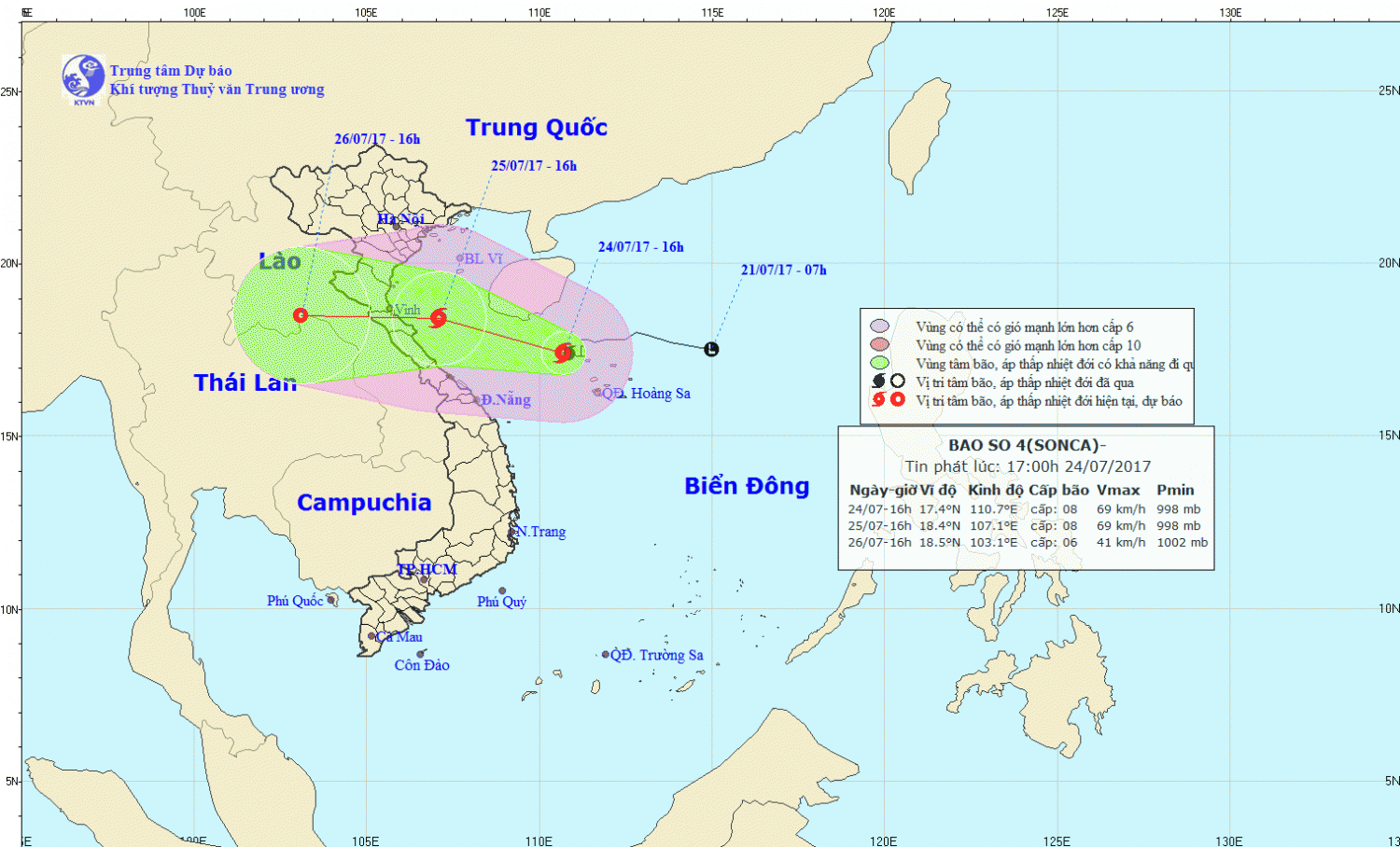Click the Ngày-giờ column header
The image size is (1400, 847).
click(883, 490)
